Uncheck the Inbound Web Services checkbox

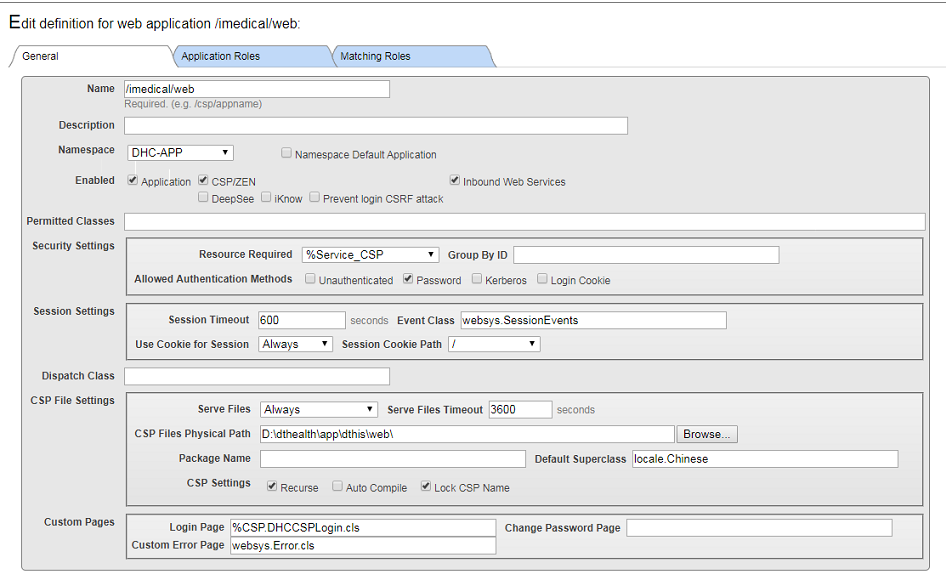click(455, 181)
